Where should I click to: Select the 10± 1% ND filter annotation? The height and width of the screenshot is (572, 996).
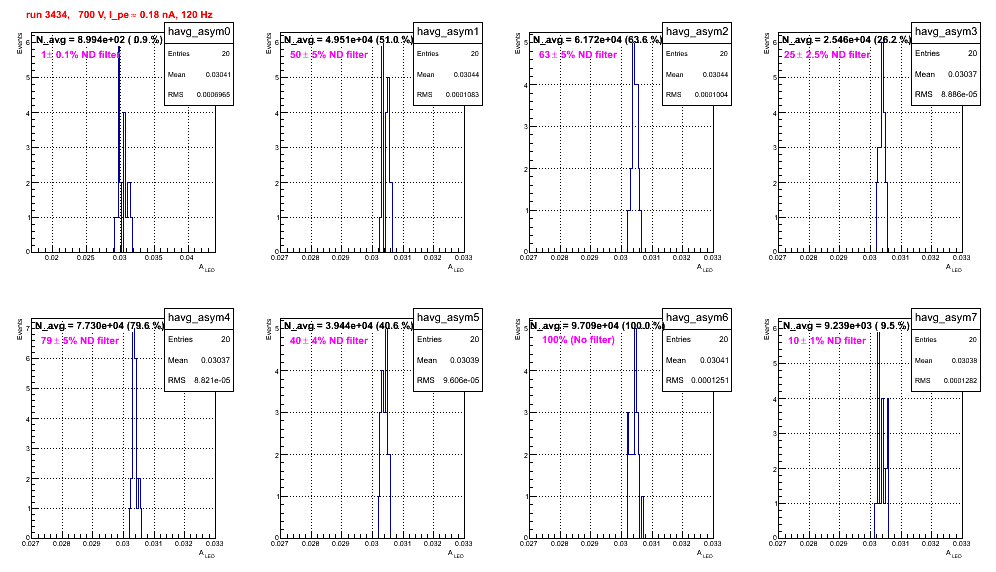tap(827, 341)
